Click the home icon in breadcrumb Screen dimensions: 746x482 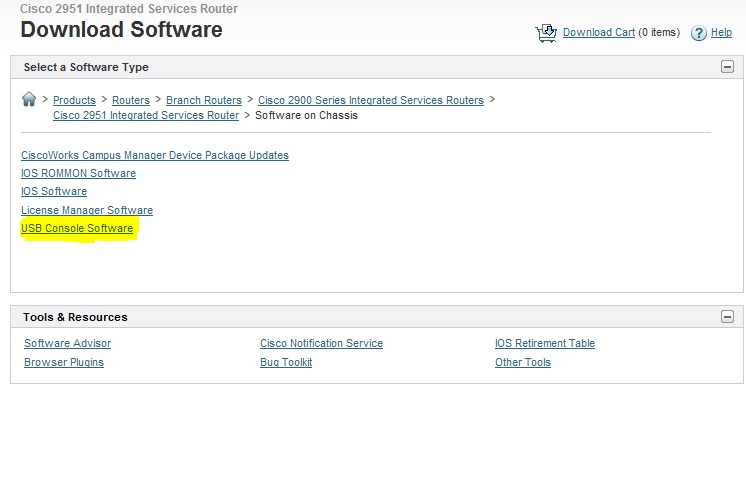29,99
